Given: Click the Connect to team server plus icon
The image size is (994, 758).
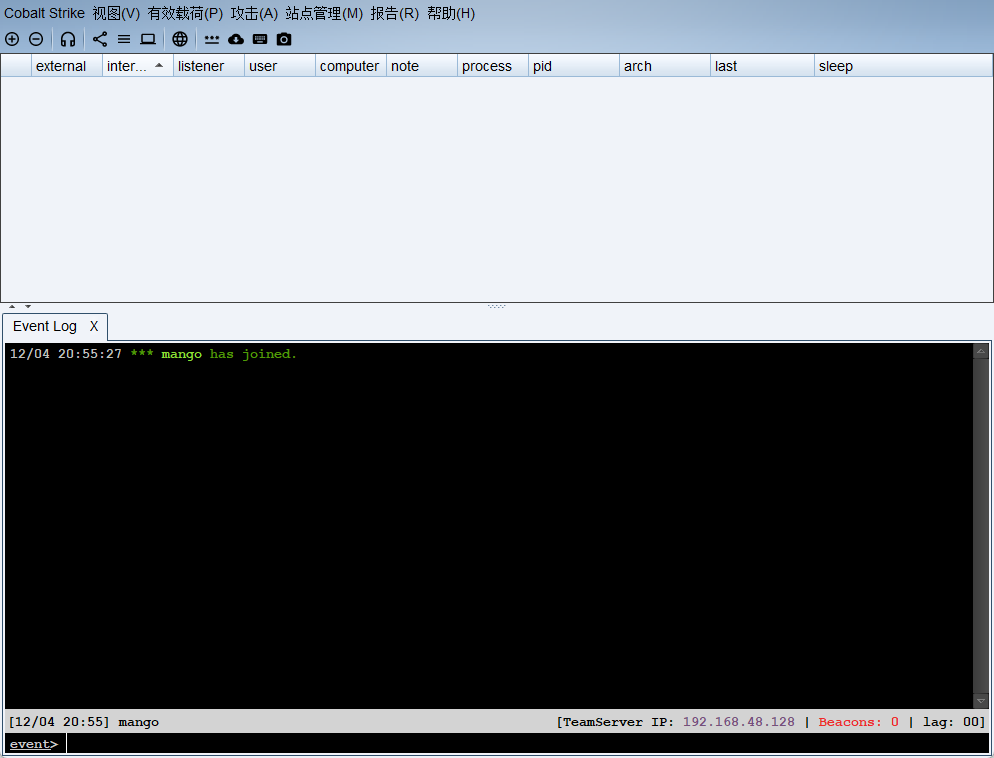Looking at the screenshot, I should pyautogui.click(x=12, y=39).
